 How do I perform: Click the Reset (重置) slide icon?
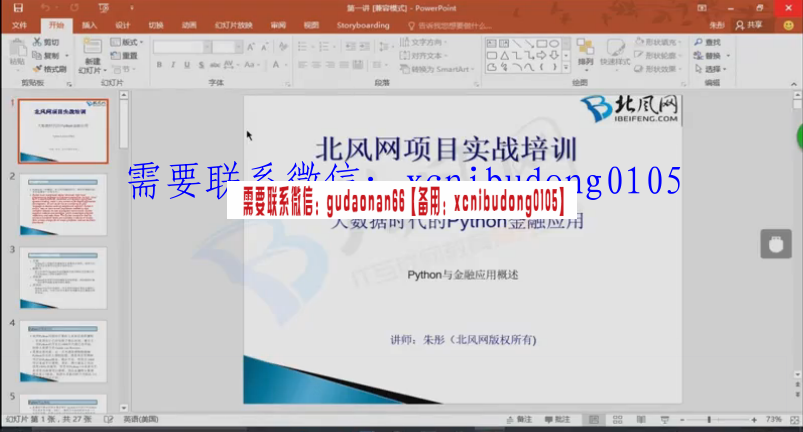[116, 55]
